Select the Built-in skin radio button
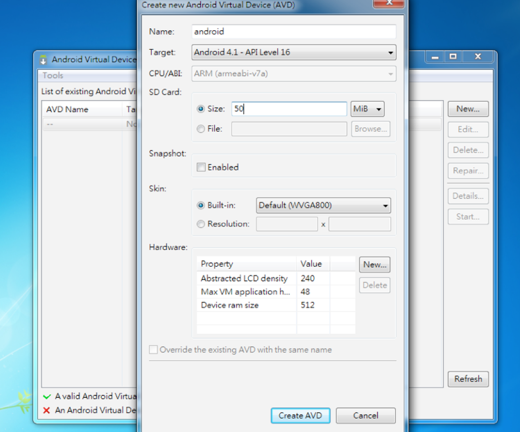 tap(201, 205)
